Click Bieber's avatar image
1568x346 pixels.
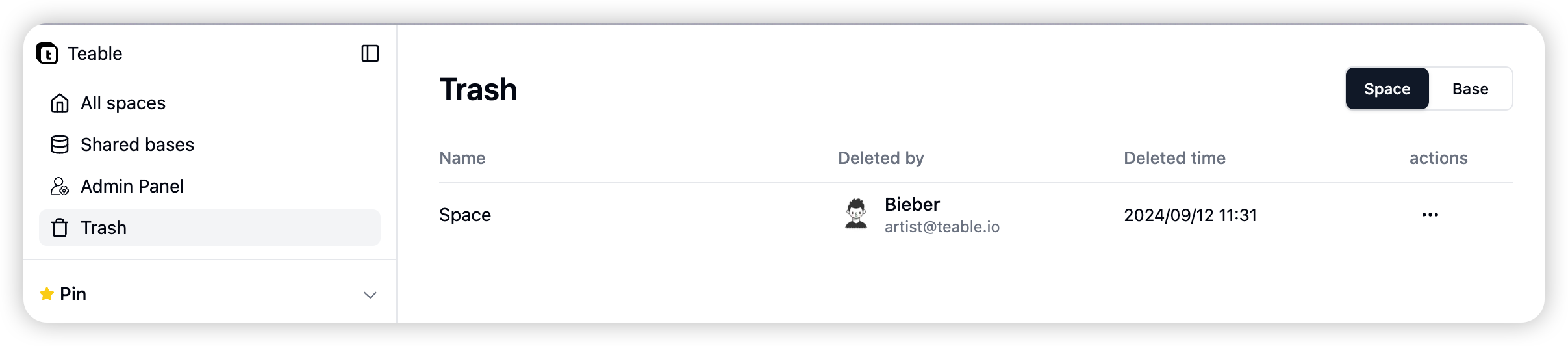point(856,214)
